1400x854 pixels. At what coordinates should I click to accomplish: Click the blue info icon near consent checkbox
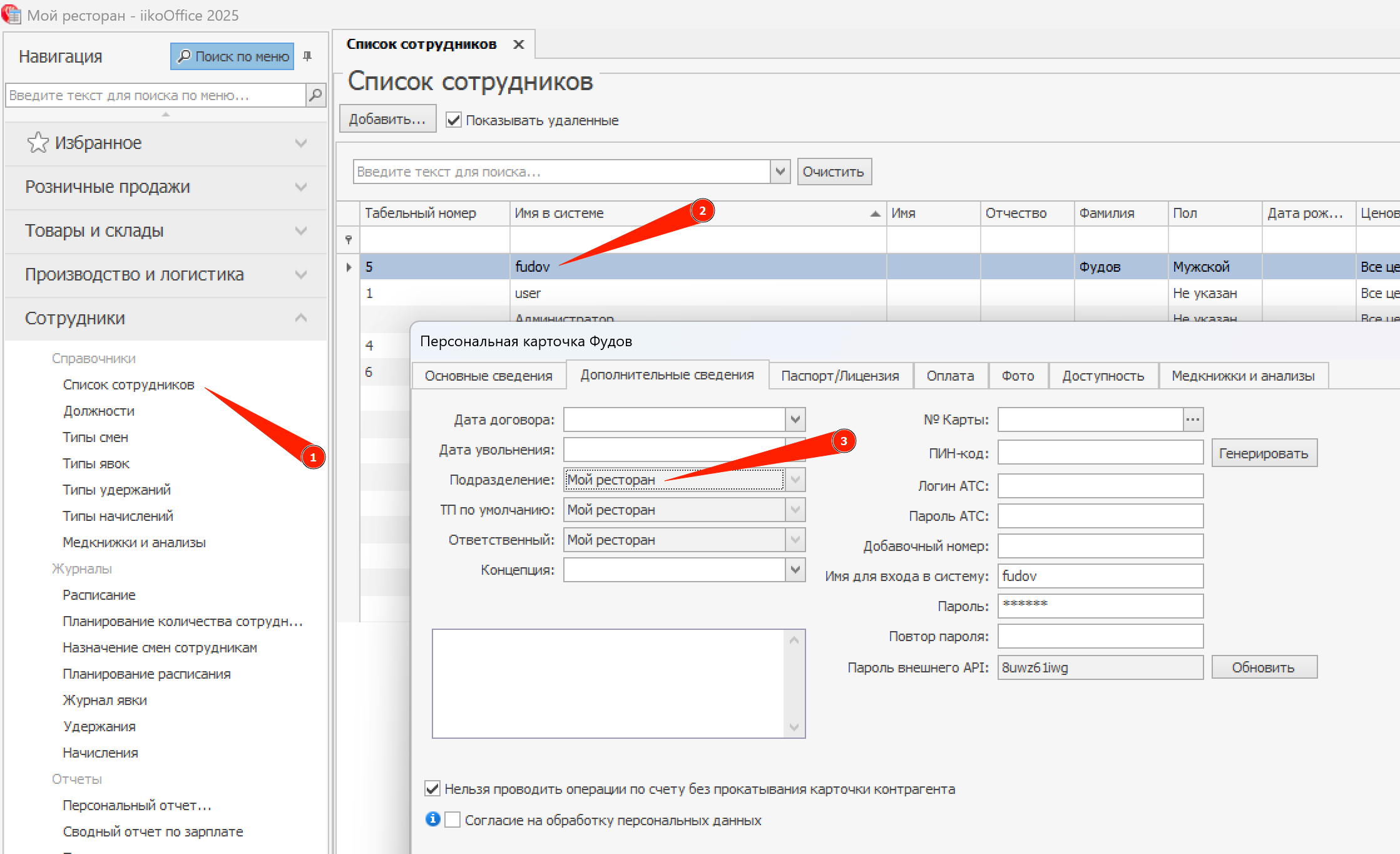[x=432, y=819]
